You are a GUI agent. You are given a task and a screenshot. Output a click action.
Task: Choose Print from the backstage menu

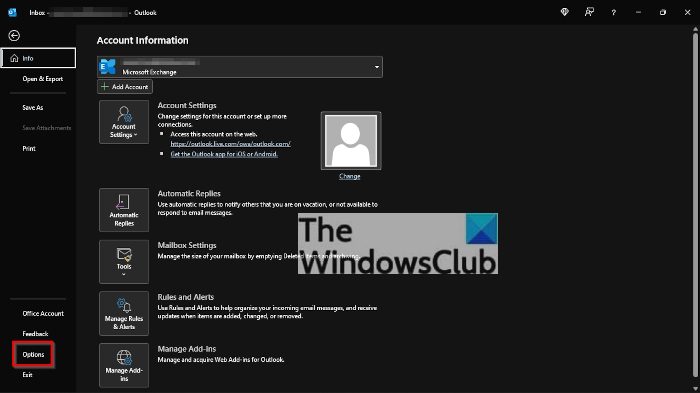coord(29,149)
